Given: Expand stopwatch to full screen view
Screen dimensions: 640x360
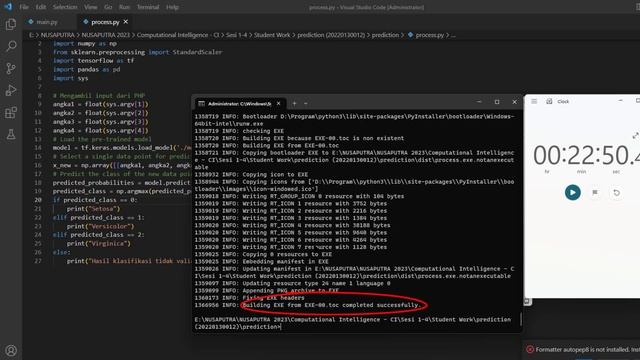Looking at the screenshot, I should click(x=635, y=136).
